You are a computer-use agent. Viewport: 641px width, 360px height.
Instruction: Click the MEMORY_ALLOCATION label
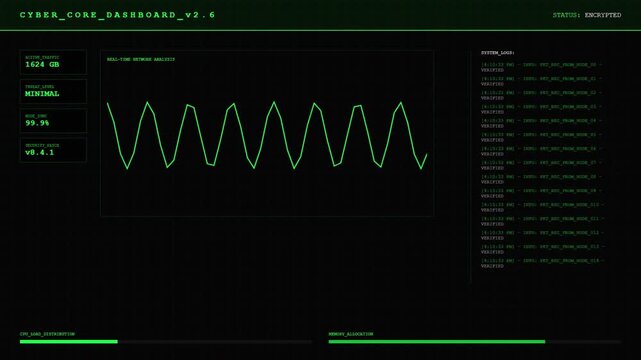pyautogui.click(x=351, y=334)
